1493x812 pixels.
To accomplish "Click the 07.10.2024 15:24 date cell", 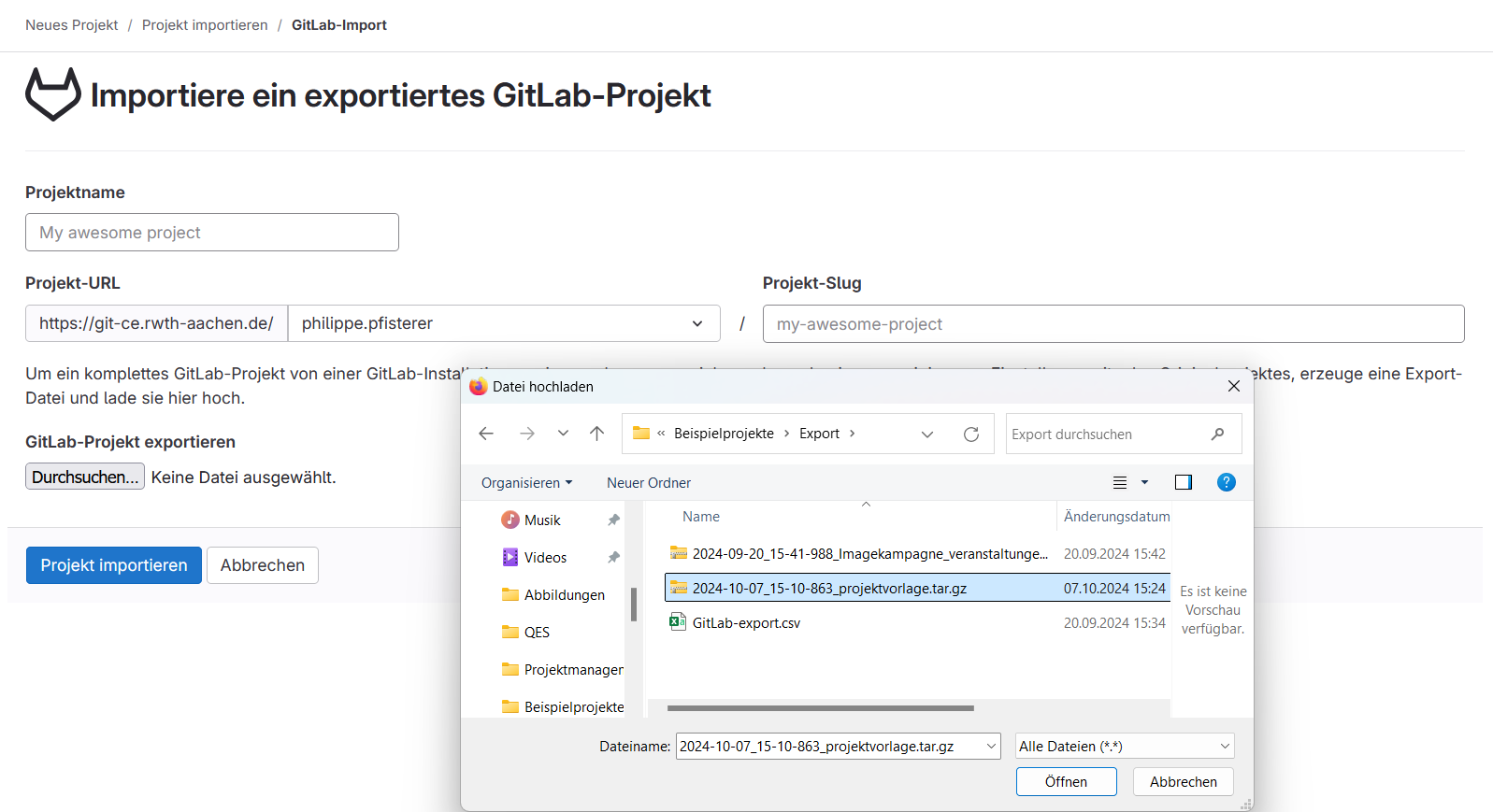I will (x=1114, y=589).
